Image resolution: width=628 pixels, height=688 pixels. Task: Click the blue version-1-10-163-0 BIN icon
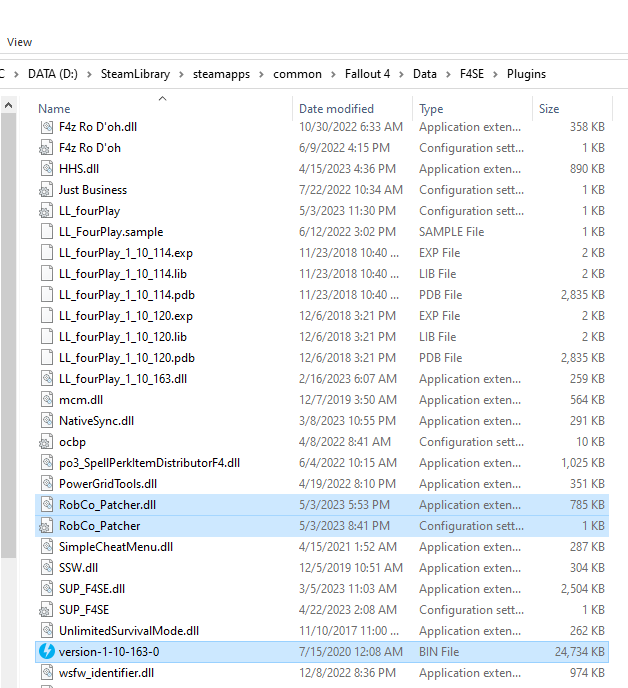[47, 652]
